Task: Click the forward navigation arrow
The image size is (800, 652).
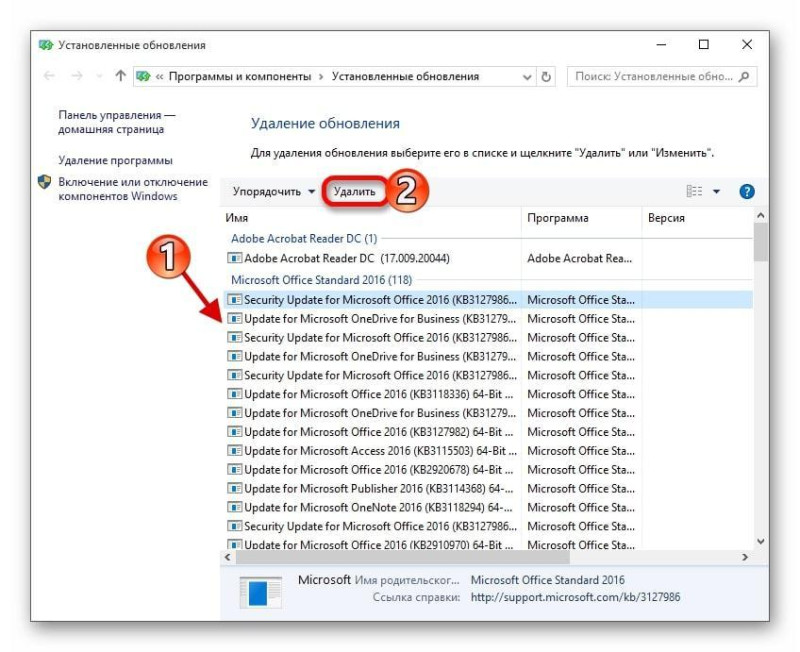Action: click(x=77, y=76)
